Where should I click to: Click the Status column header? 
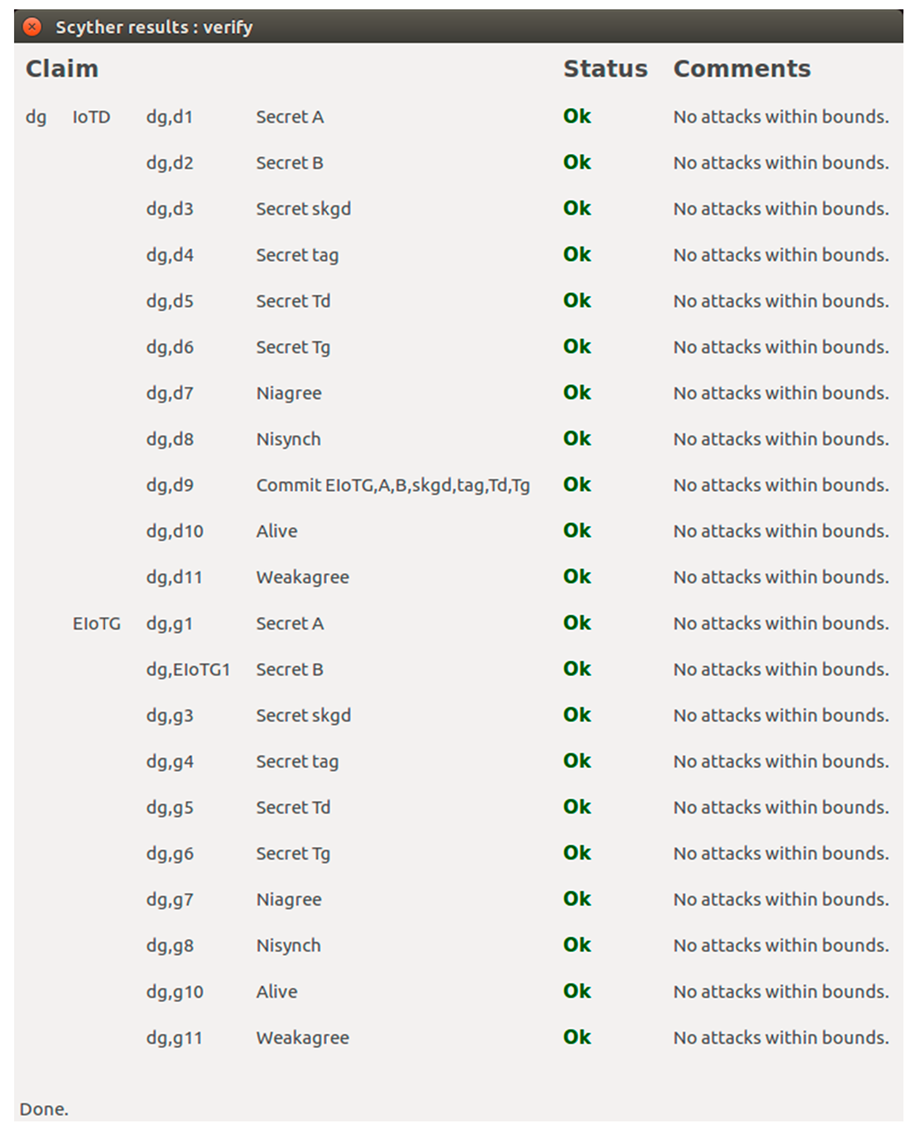click(x=605, y=69)
